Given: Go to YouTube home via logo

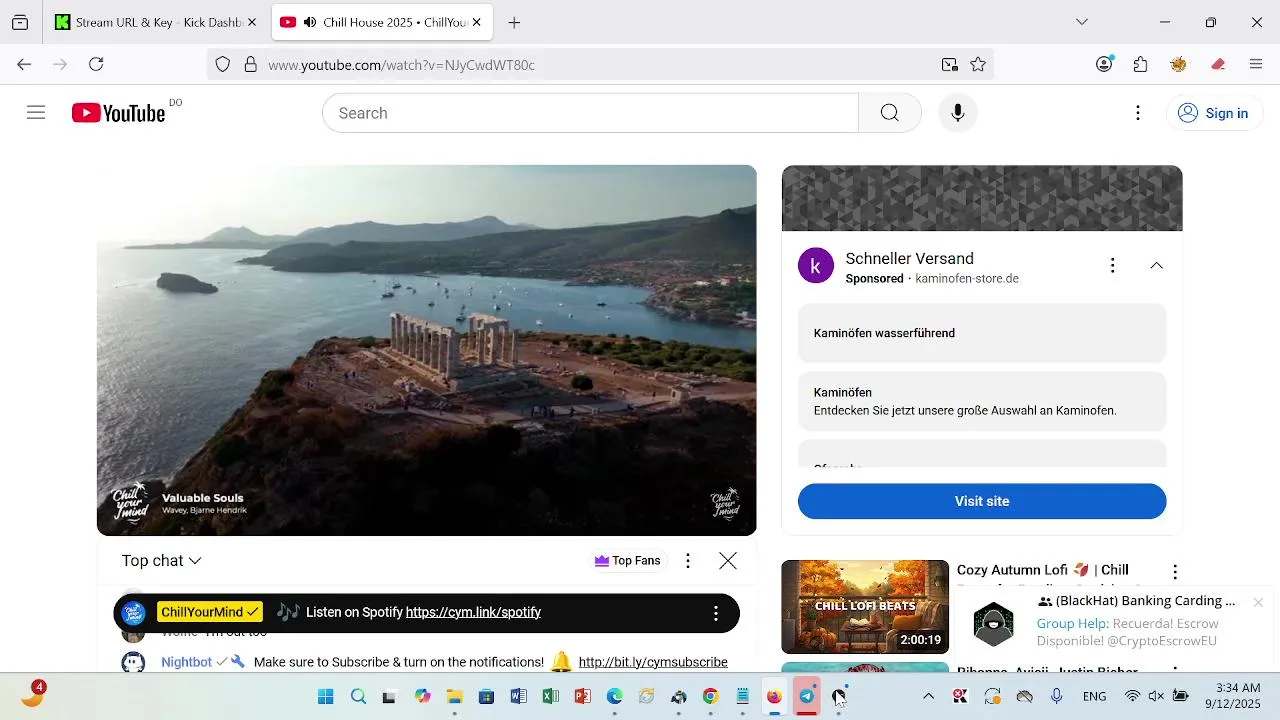Looking at the screenshot, I should [x=118, y=113].
